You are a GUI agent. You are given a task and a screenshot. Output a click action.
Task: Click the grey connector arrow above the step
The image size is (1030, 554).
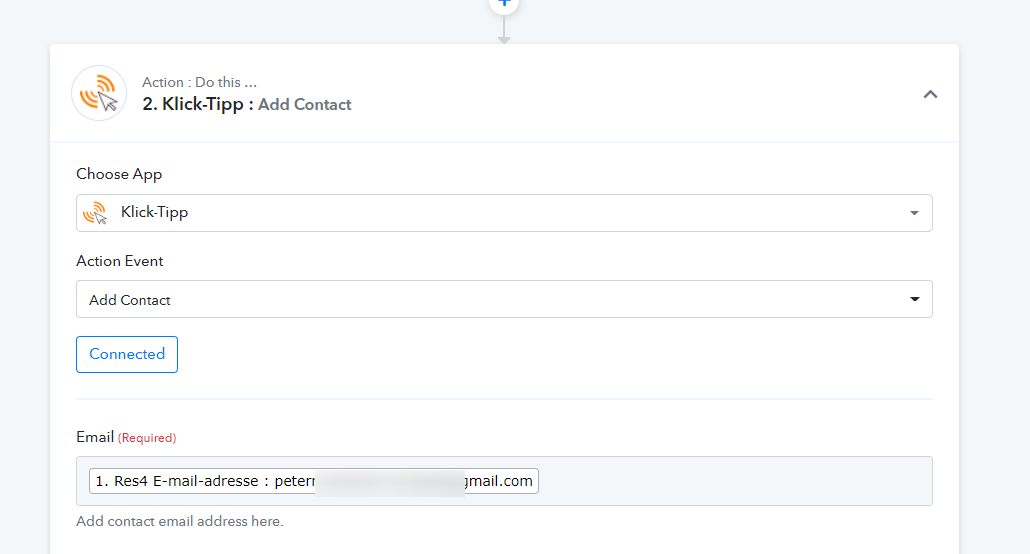click(504, 30)
